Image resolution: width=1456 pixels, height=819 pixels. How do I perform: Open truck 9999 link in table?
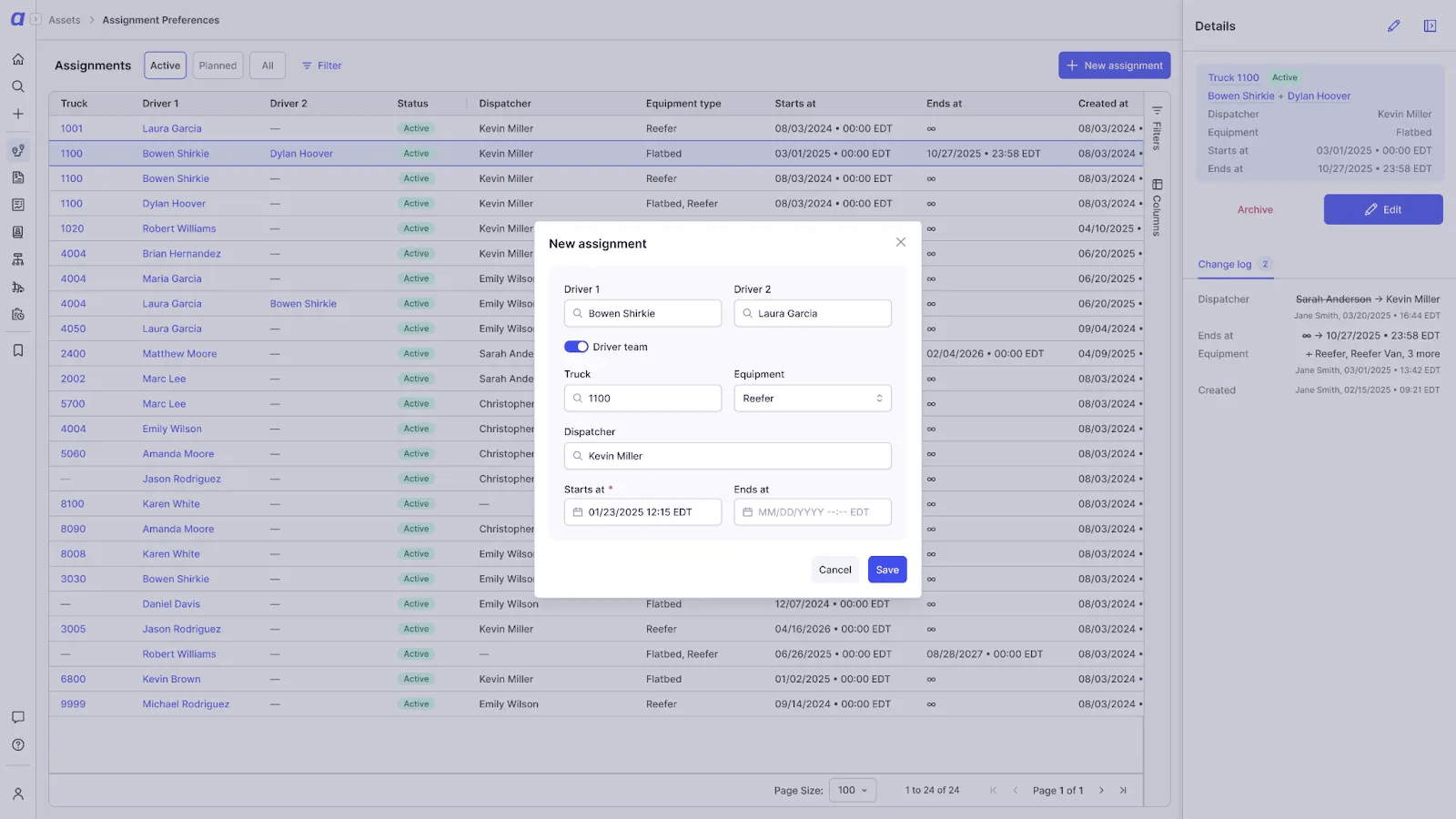click(73, 704)
